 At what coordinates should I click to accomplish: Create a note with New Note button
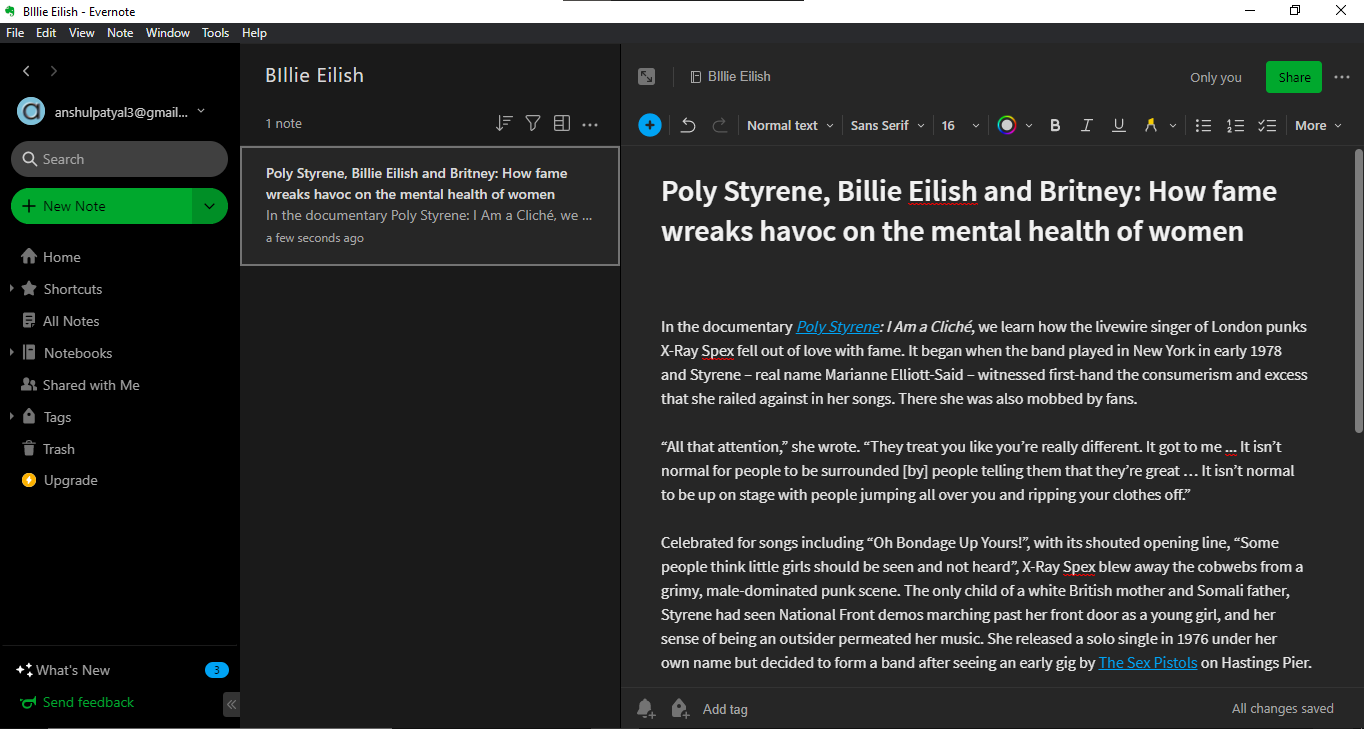pos(101,206)
